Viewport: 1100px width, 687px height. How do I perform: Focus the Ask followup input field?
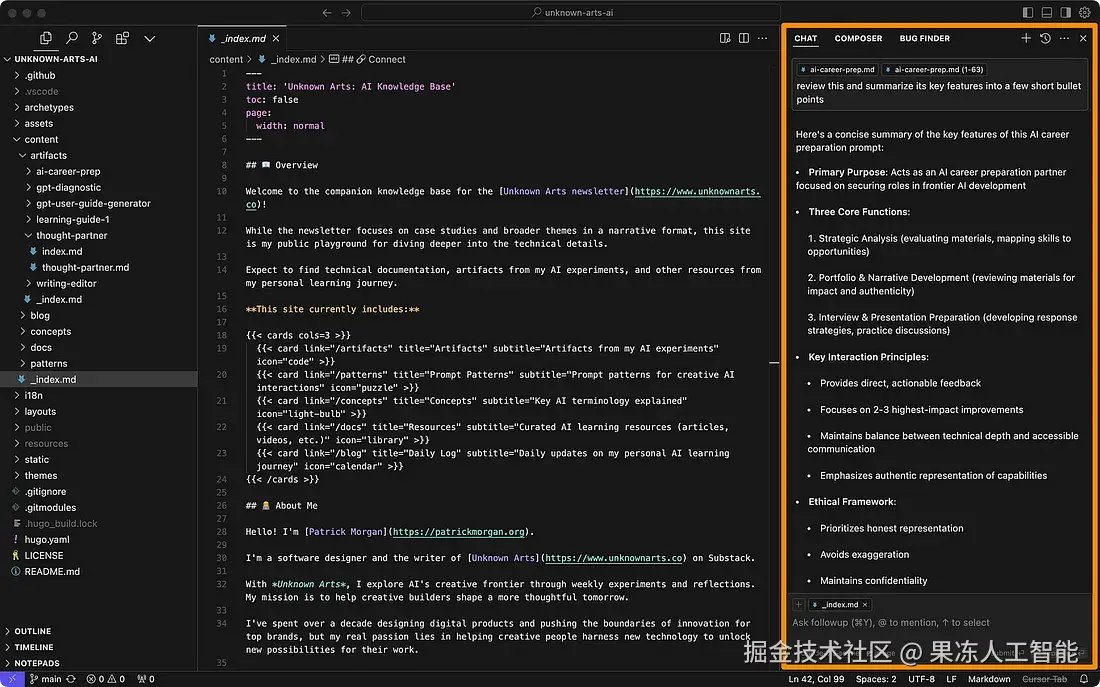pyautogui.click(x=939, y=622)
